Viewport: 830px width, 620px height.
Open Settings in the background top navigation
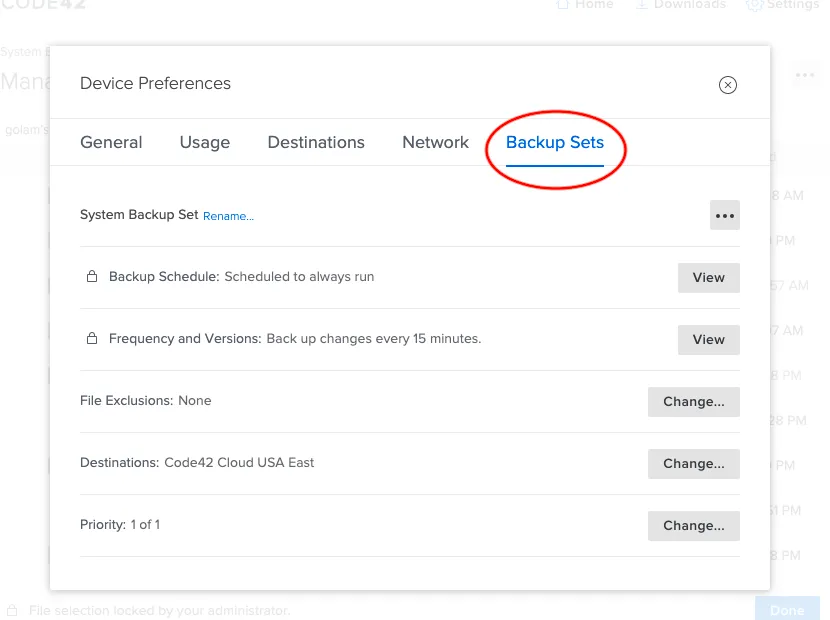click(782, 5)
